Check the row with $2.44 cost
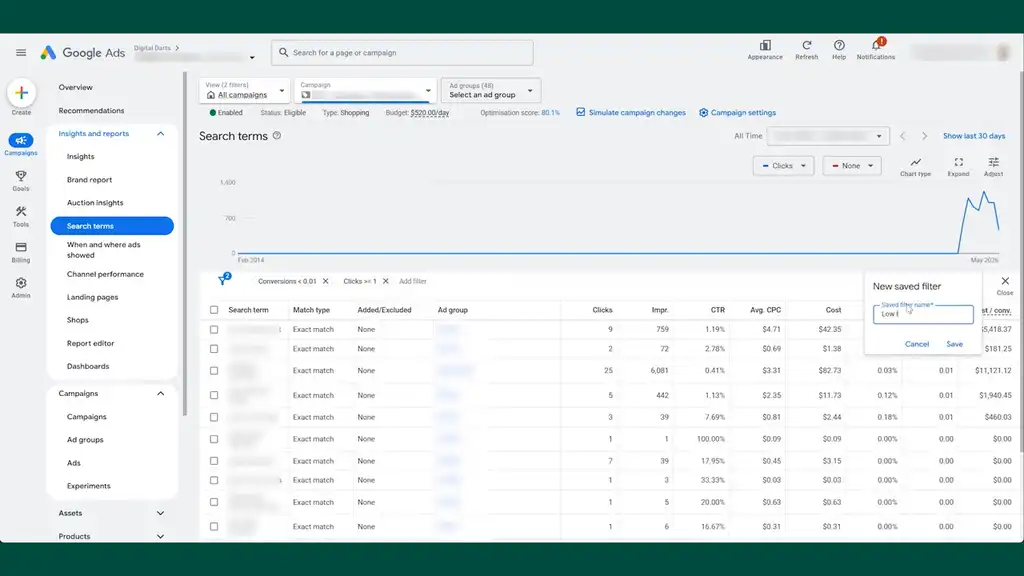The image size is (1024, 576). point(214,417)
